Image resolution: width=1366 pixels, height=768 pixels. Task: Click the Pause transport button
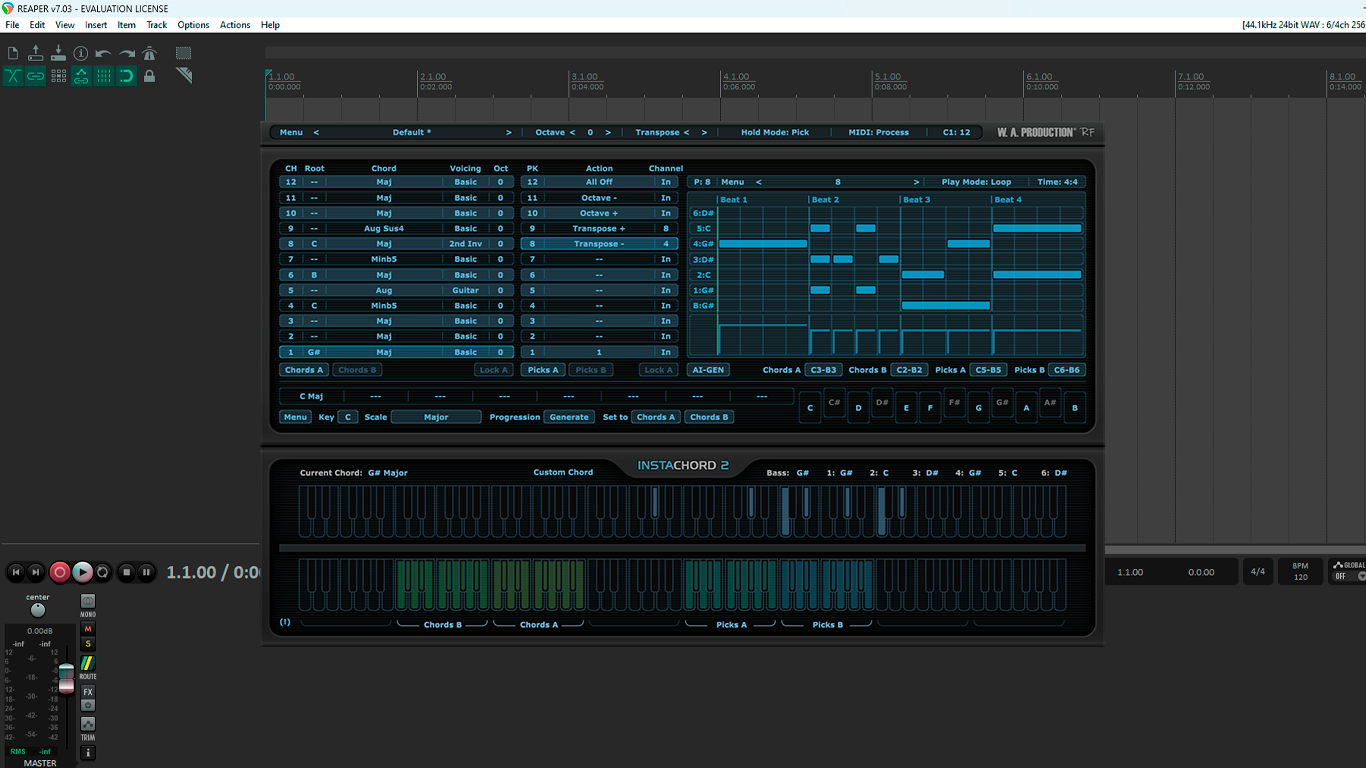coord(147,572)
